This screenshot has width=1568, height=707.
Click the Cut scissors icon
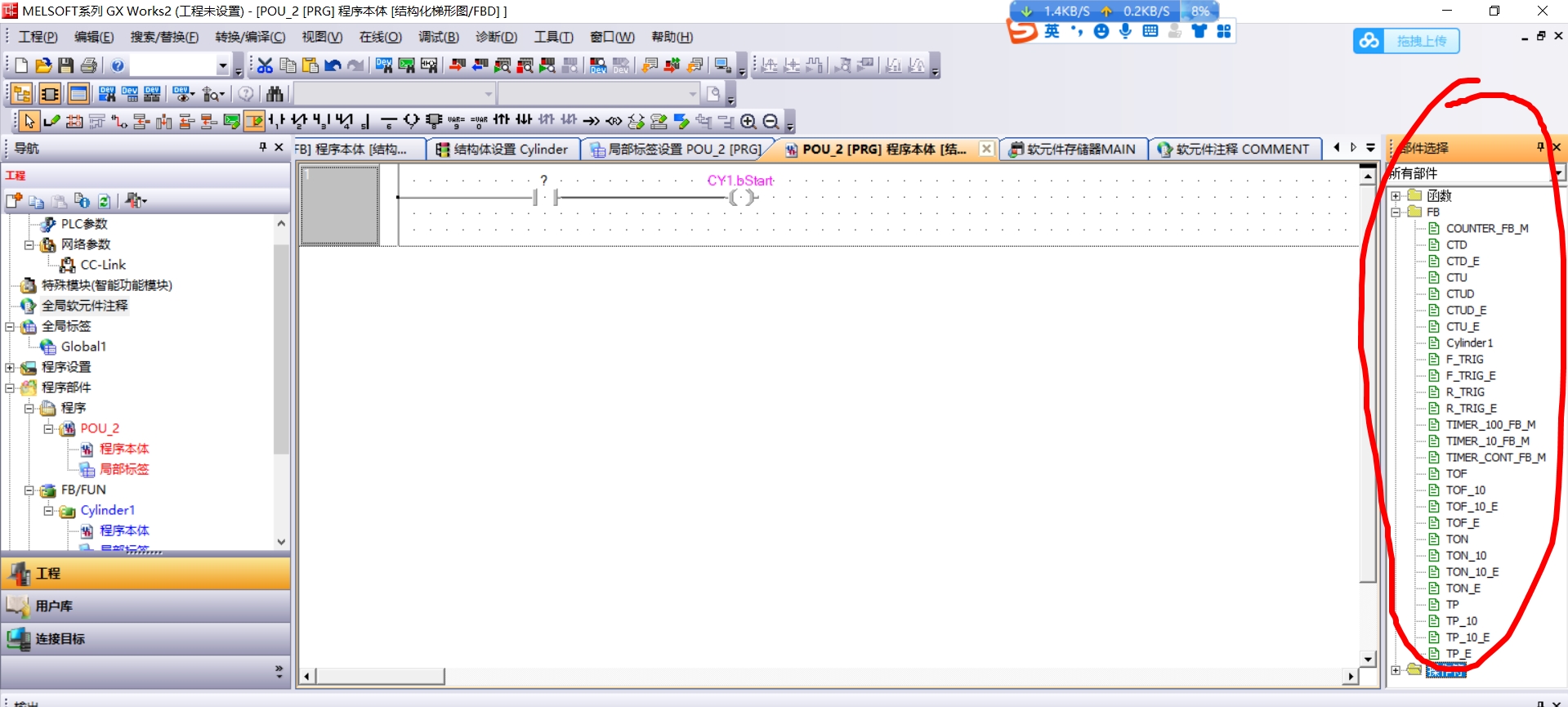coord(265,65)
